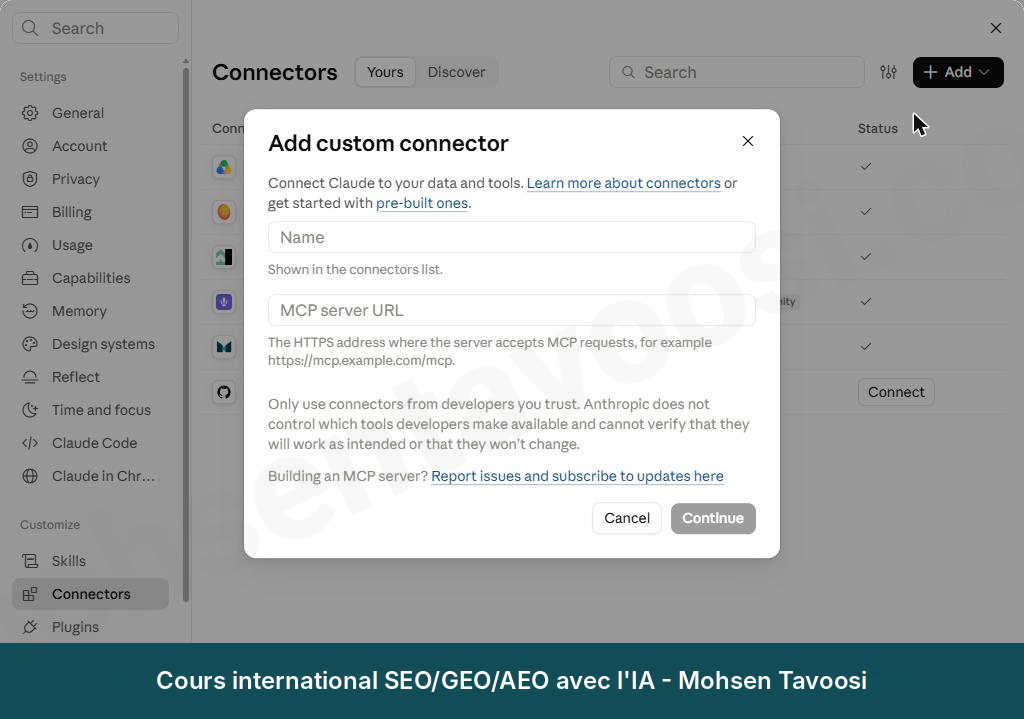Screen dimensions: 1024x719
Task: Open General settings
Action: point(90,113)
